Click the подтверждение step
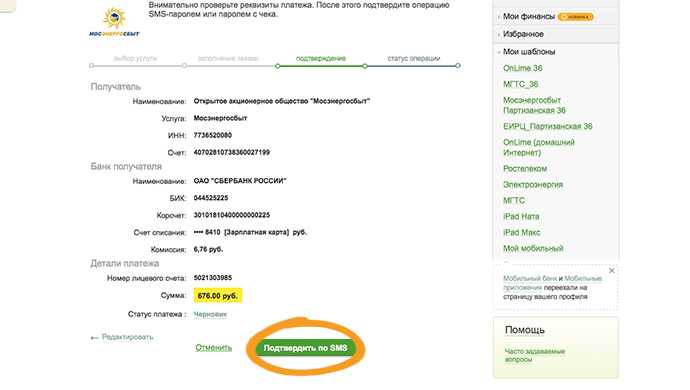Screen dimensions: 690x390 321,58
